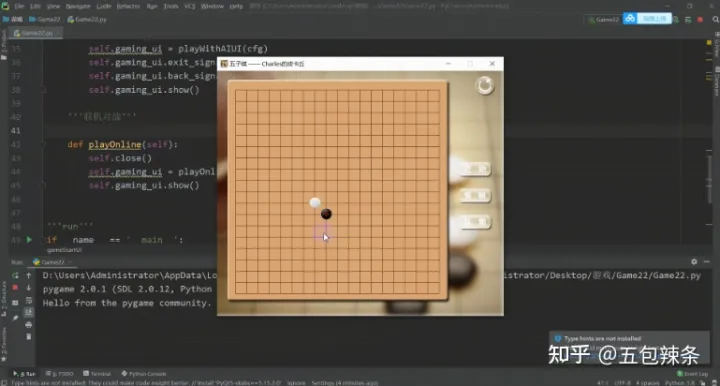Open the Event Log in status bar
This screenshot has height=386, width=720.
pyautogui.click(x=693, y=374)
